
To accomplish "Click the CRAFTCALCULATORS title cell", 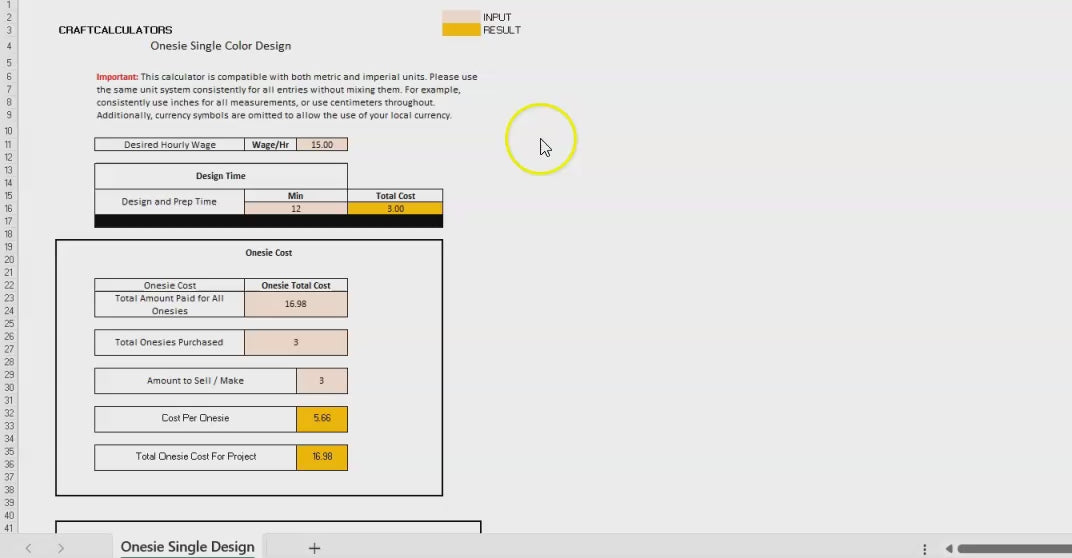I will coord(115,30).
